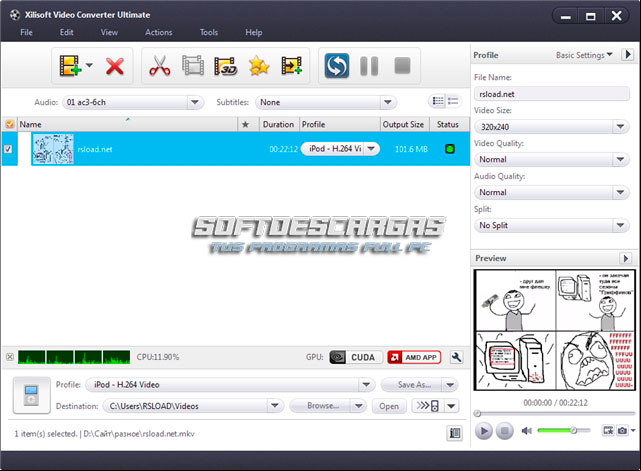Take a snapshot with camera icon

[x=622, y=431]
